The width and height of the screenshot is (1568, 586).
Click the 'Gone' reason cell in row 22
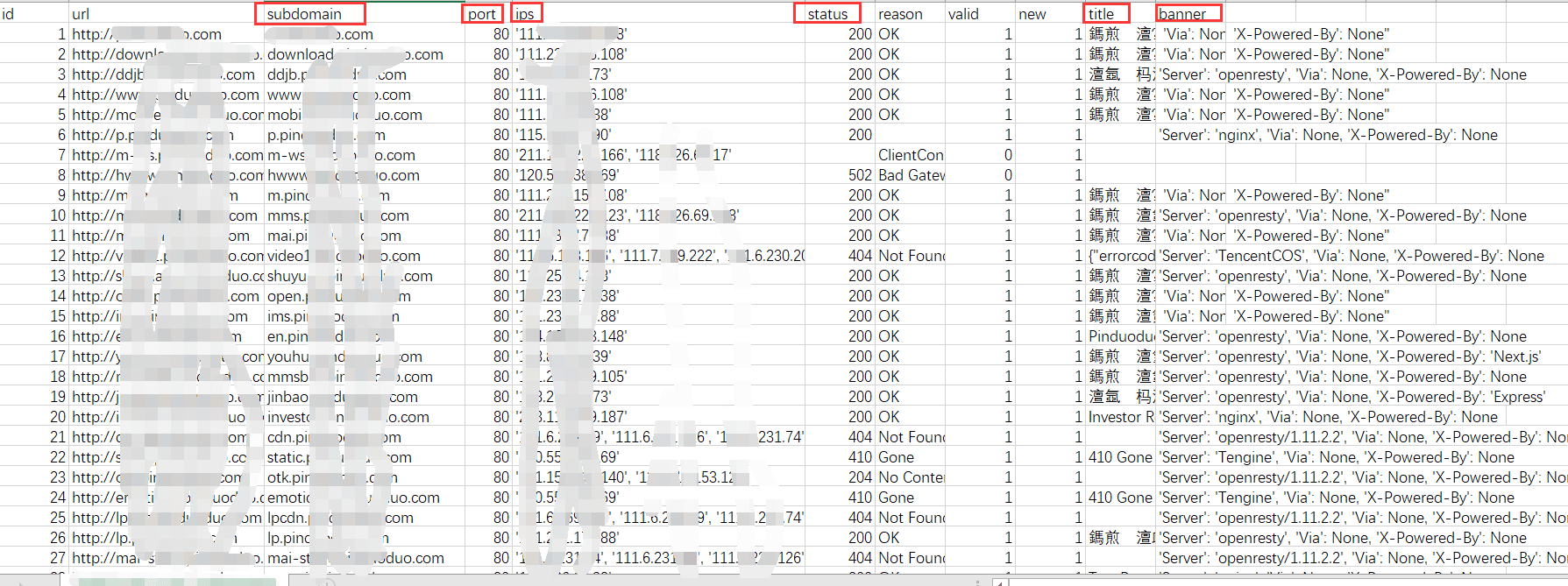click(910, 457)
